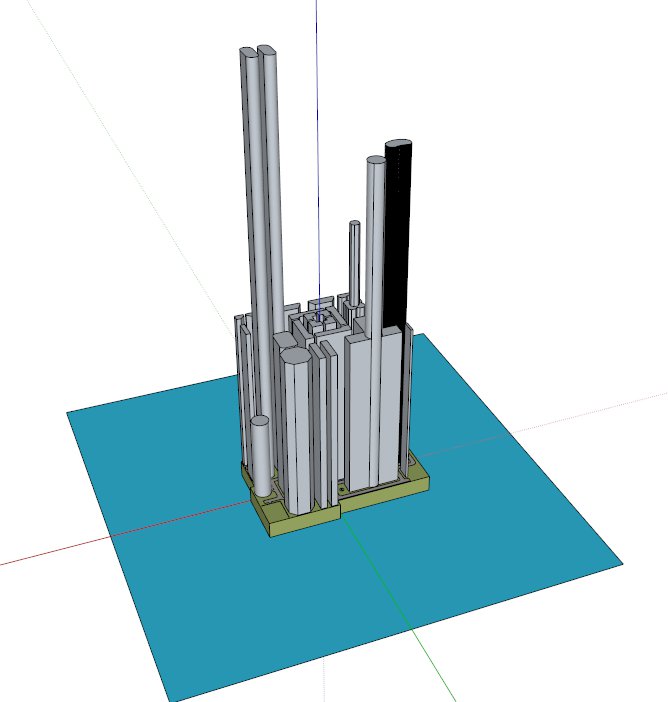This screenshot has height=702, width=668.
Task: Select the short cylinder standing on the base's left corner
Action: 261,457
